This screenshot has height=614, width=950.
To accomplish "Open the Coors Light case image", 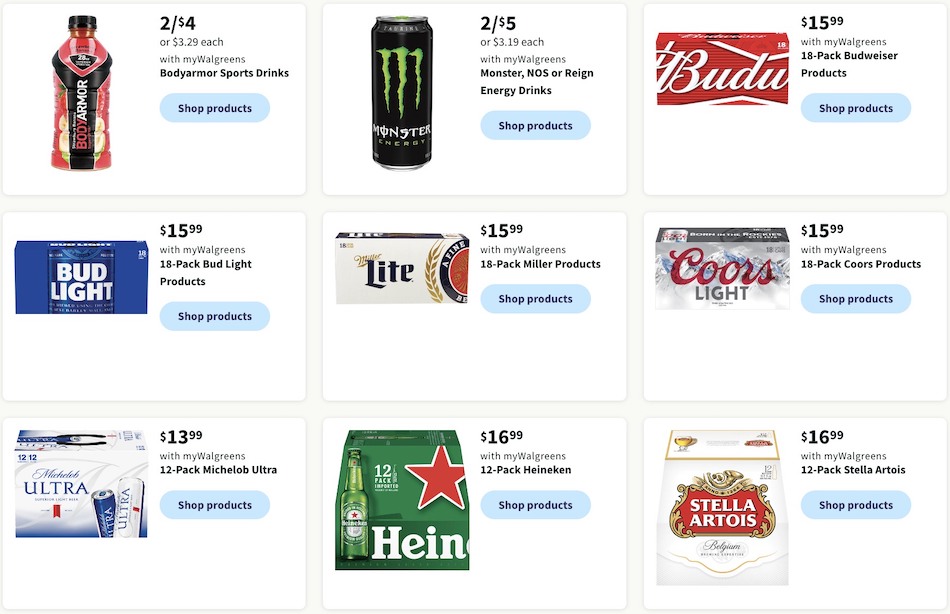I will point(722,269).
